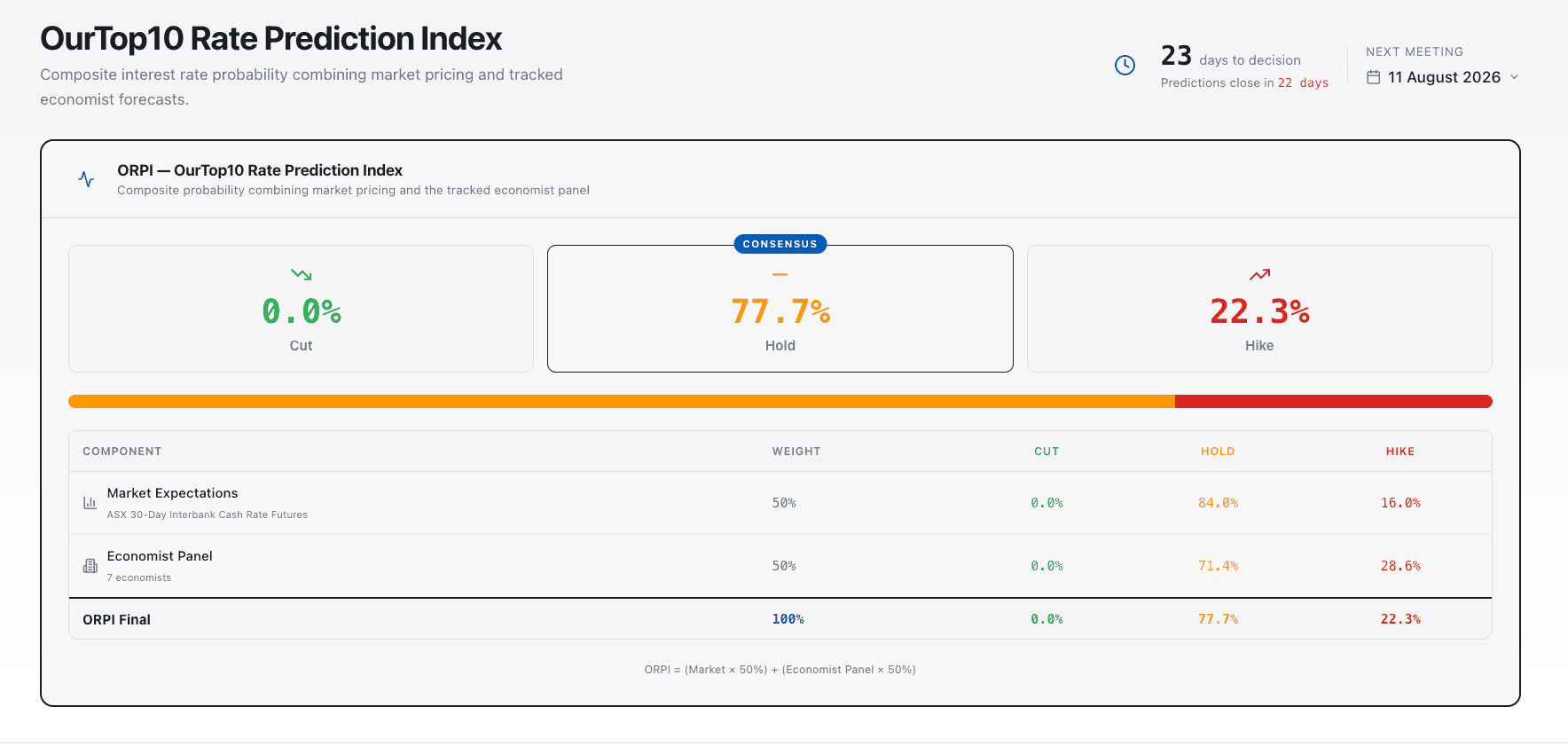This screenshot has height=746, width=1568.
Task: Click the 7 economists subtitle
Action: 139,577
